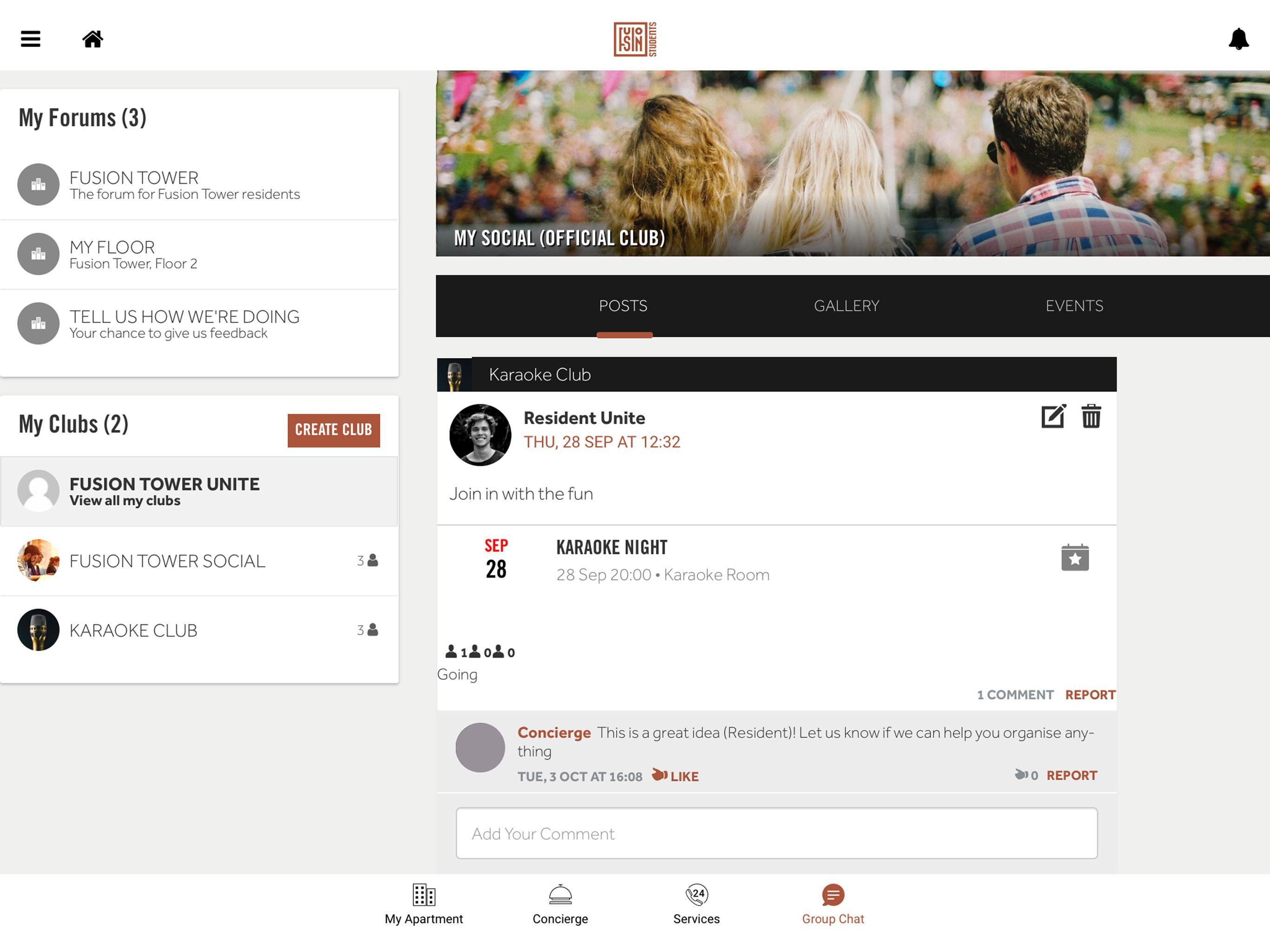
Task: Click the likes count hand icon
Action: pos(1021,774)
